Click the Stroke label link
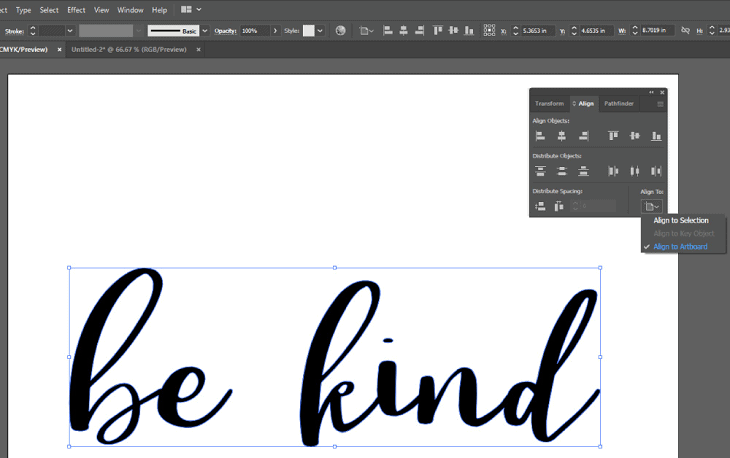 14,31
